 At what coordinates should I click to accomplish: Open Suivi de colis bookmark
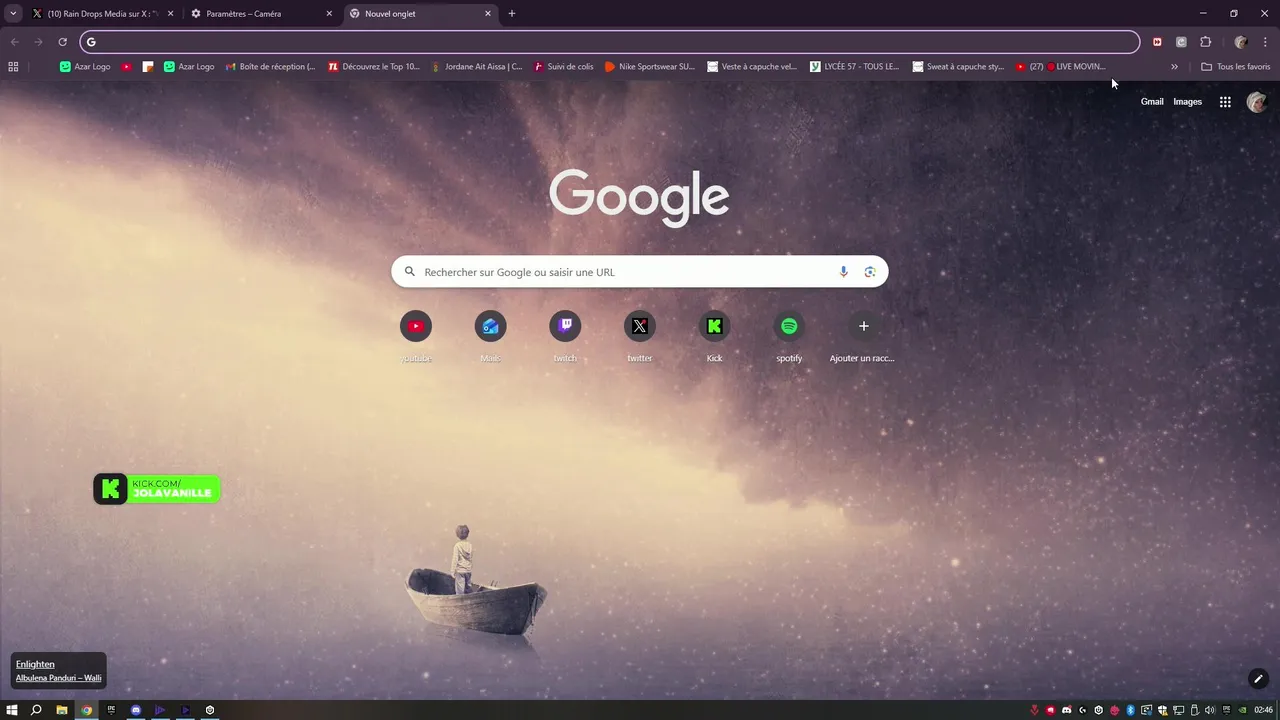pyautogui.click(x=564, y=67)
